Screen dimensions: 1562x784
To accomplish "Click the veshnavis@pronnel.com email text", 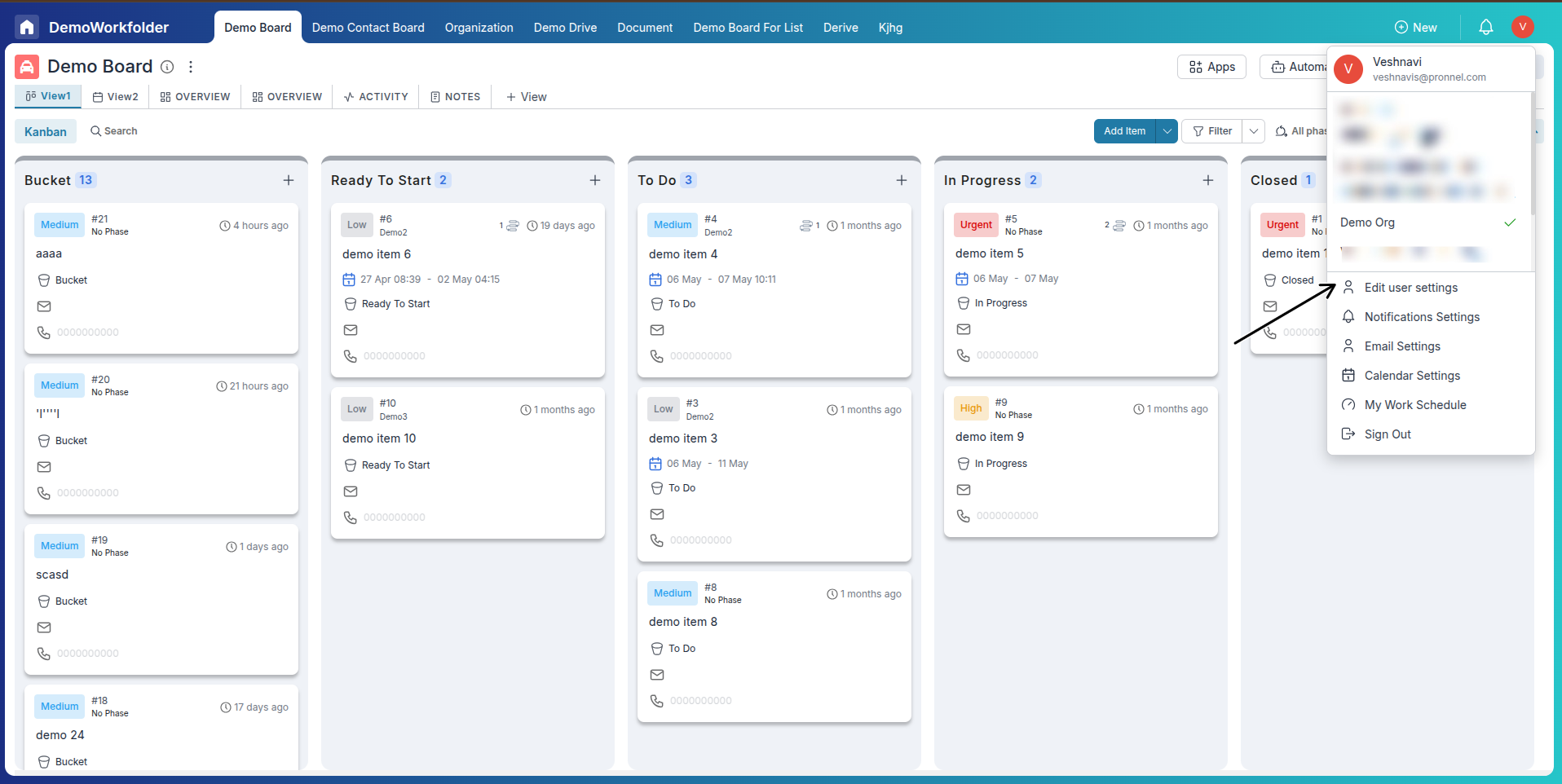I will click(1429, 77).
